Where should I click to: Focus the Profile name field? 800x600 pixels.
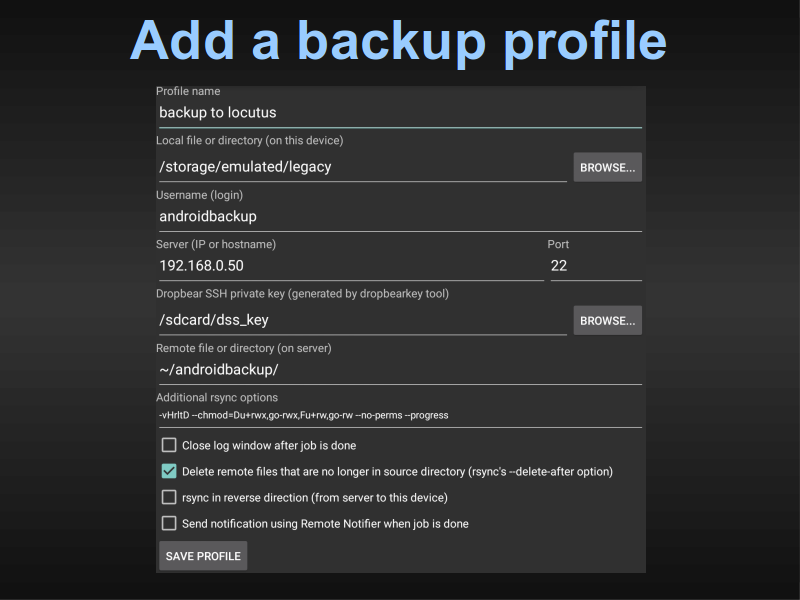(401, 113)
